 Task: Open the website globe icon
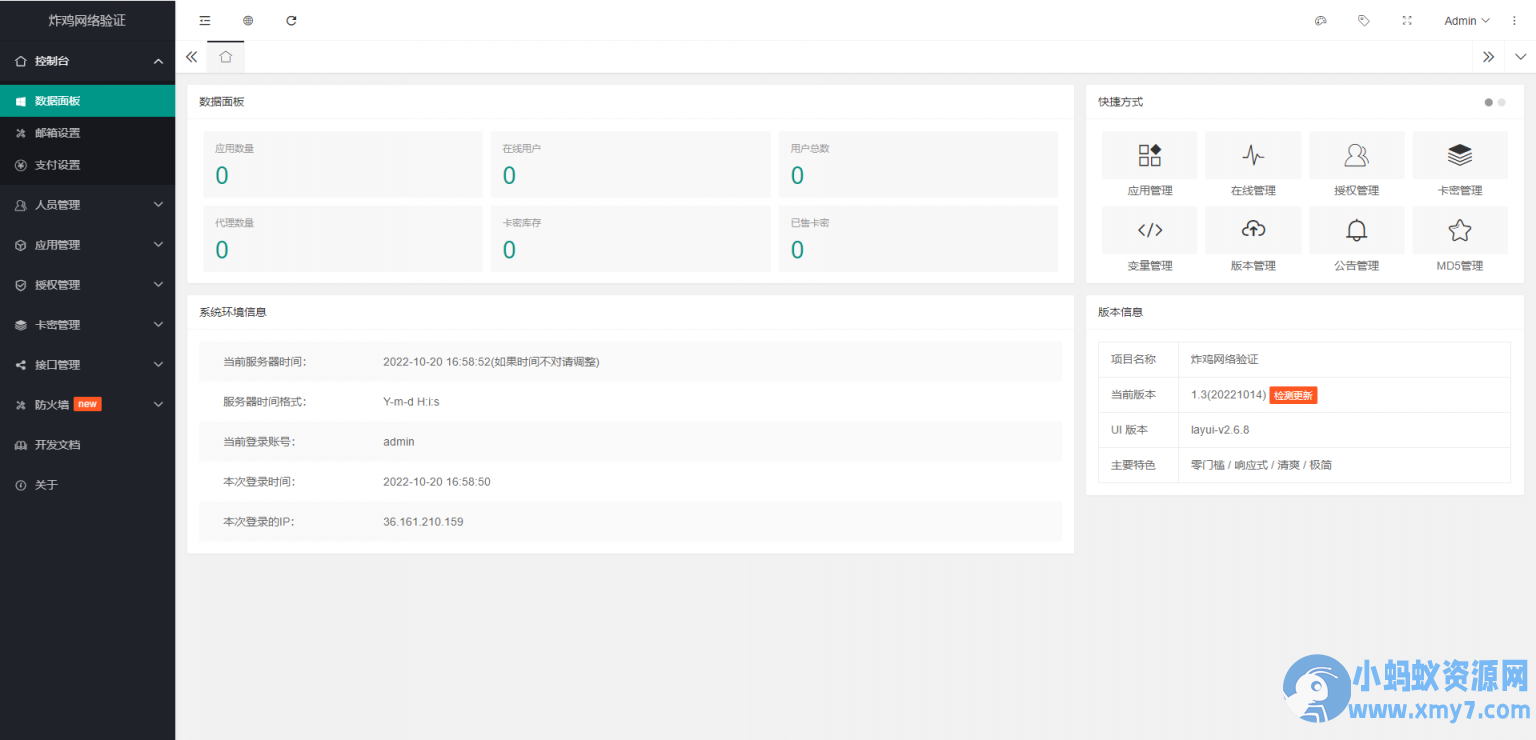coord(248,20)
